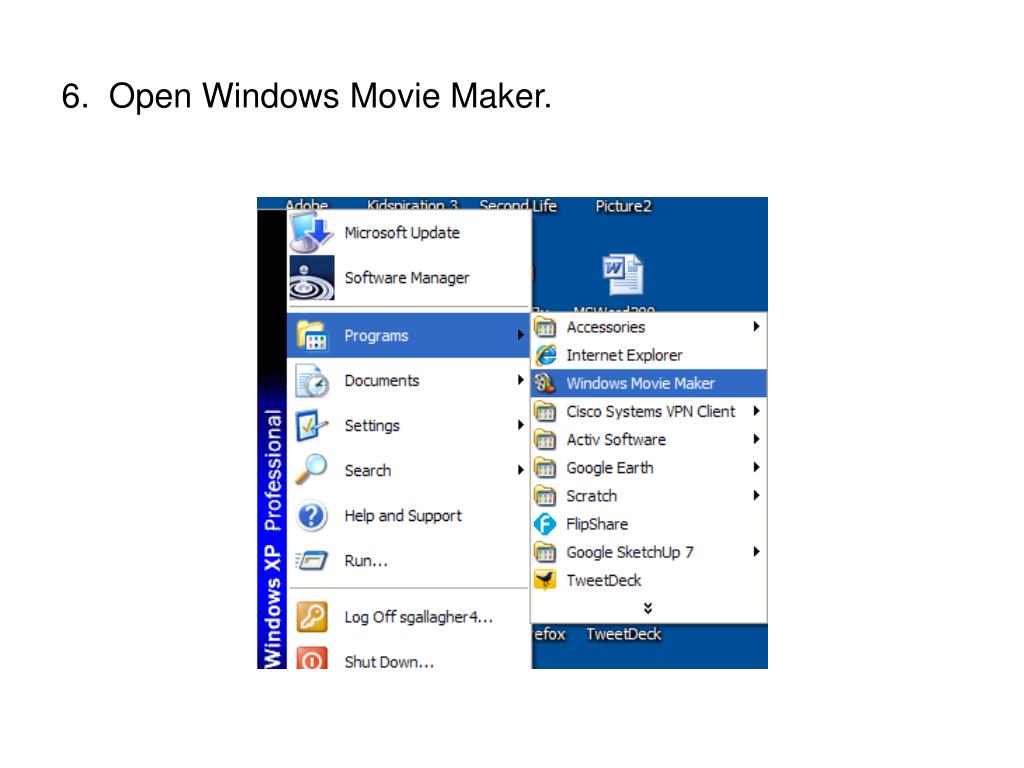Open Microsoft Update from the Start menu
The height and width of the screenshot is (768, 1024).
pos(409,232)
